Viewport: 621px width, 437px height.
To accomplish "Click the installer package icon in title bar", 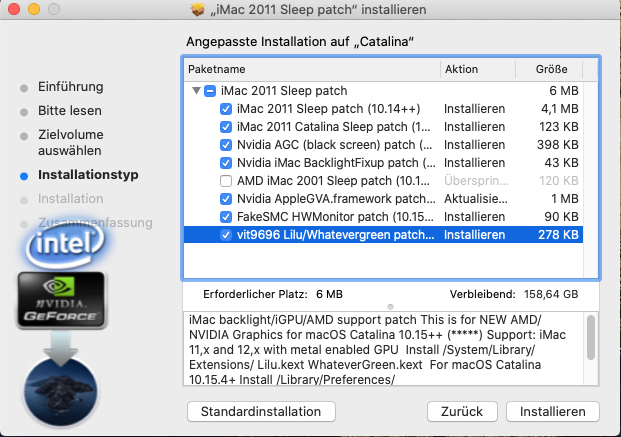I will point(197,9).
